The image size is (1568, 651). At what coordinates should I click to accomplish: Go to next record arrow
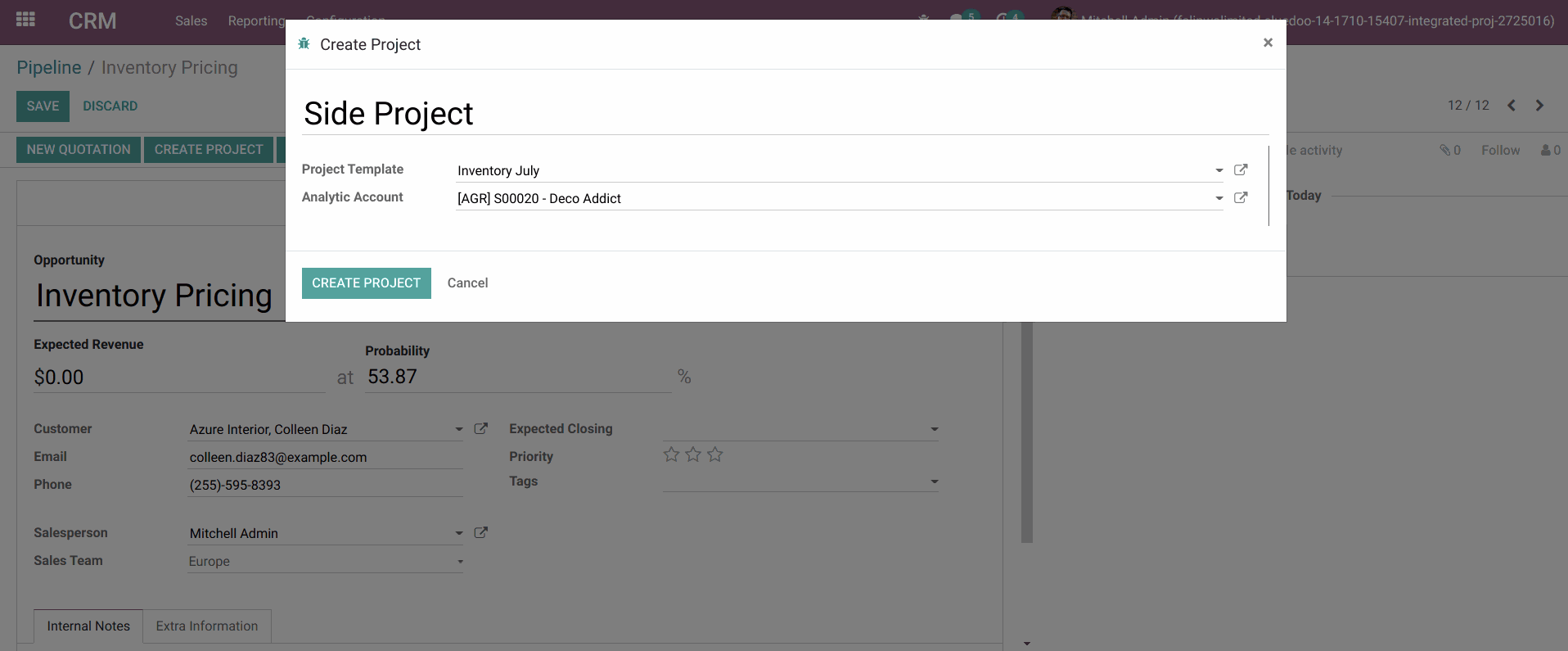(x=1539, y=106)
